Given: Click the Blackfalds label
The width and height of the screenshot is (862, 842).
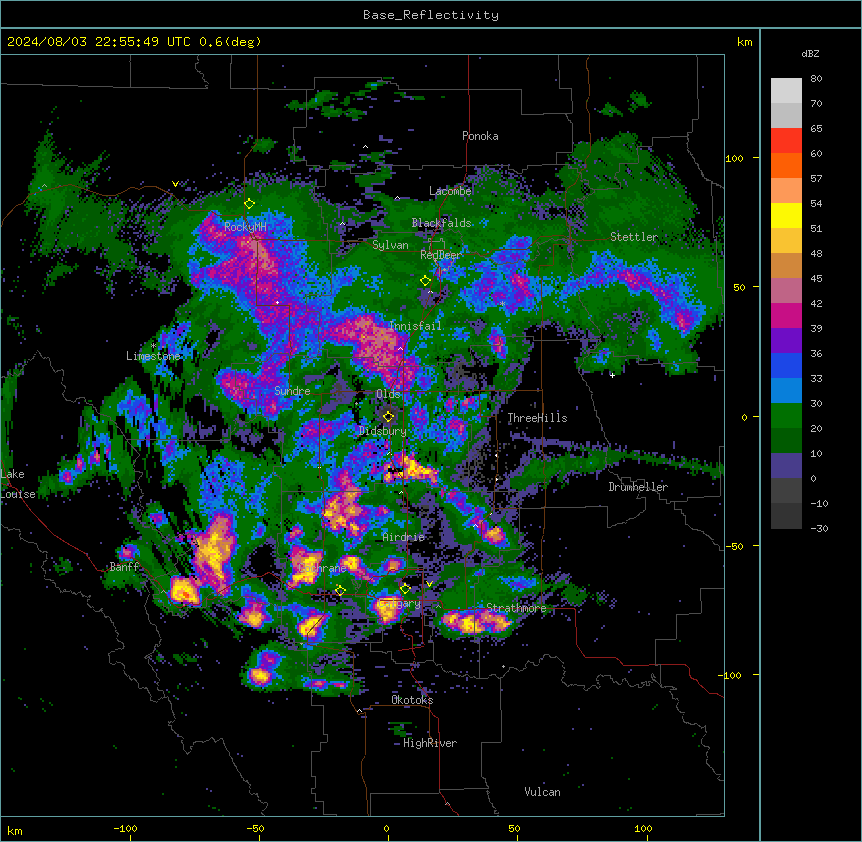Looking at the screenshot, I should pyautogui.click(x=441, y=223).
